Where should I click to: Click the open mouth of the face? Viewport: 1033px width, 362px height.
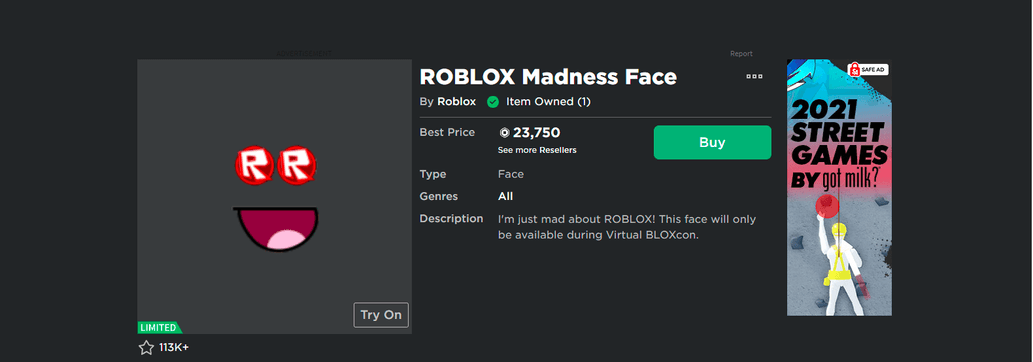(275, 229)
